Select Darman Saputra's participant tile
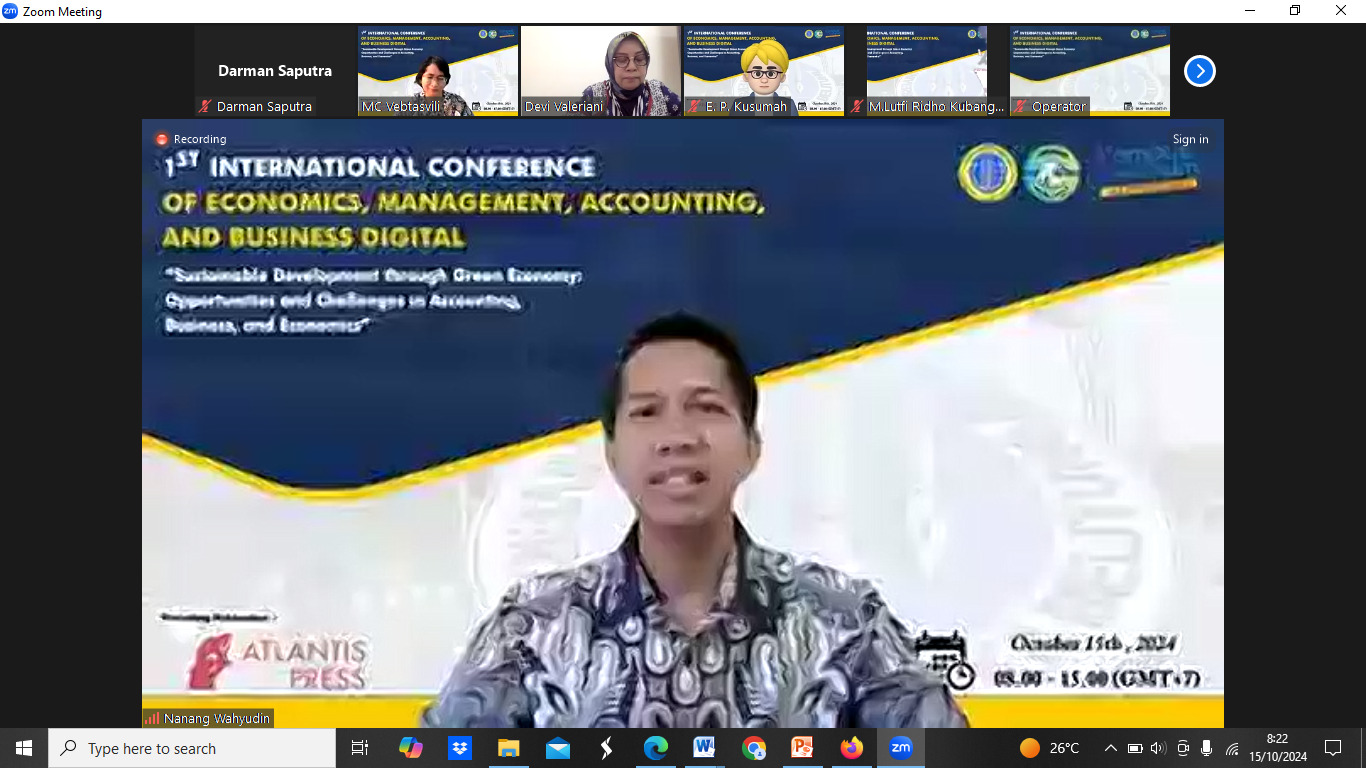1366x768 pixels. pos(274,71)
